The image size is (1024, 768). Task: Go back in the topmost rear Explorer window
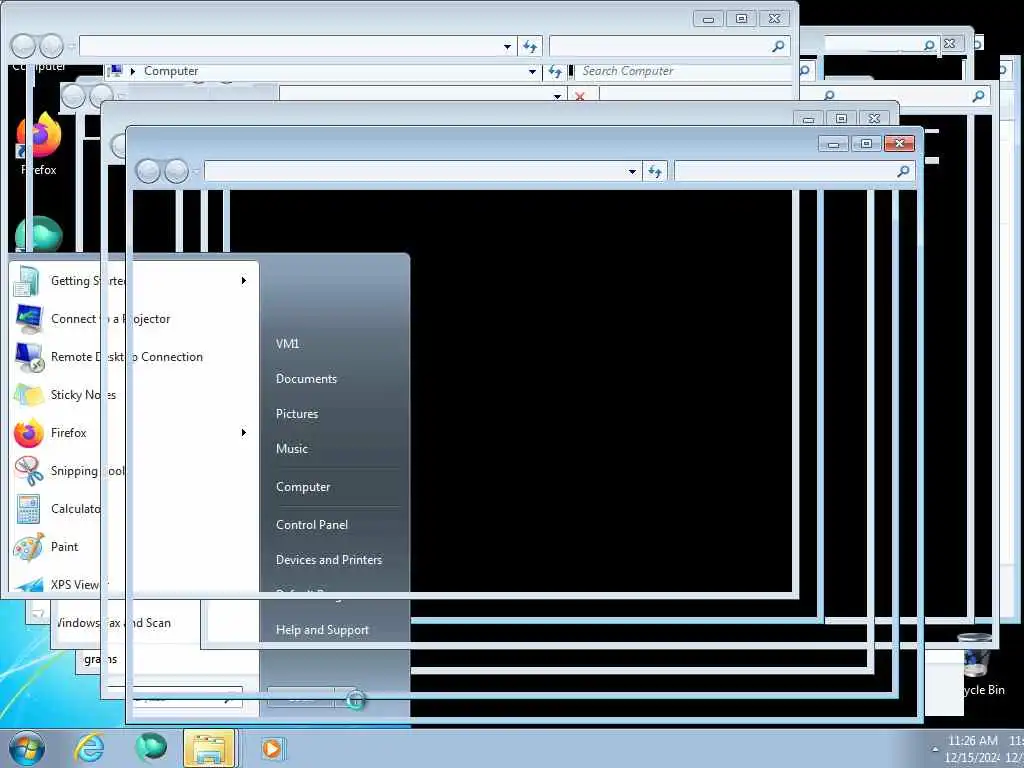[x=23, y=46]
